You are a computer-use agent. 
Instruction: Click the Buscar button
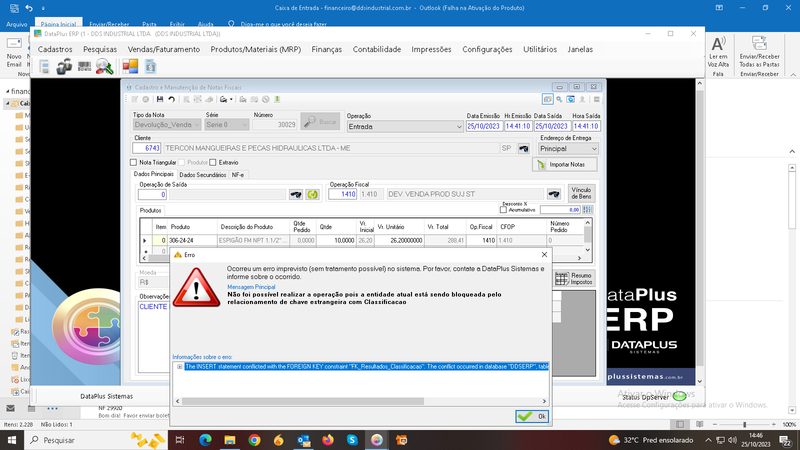click(x=320, y=122)
